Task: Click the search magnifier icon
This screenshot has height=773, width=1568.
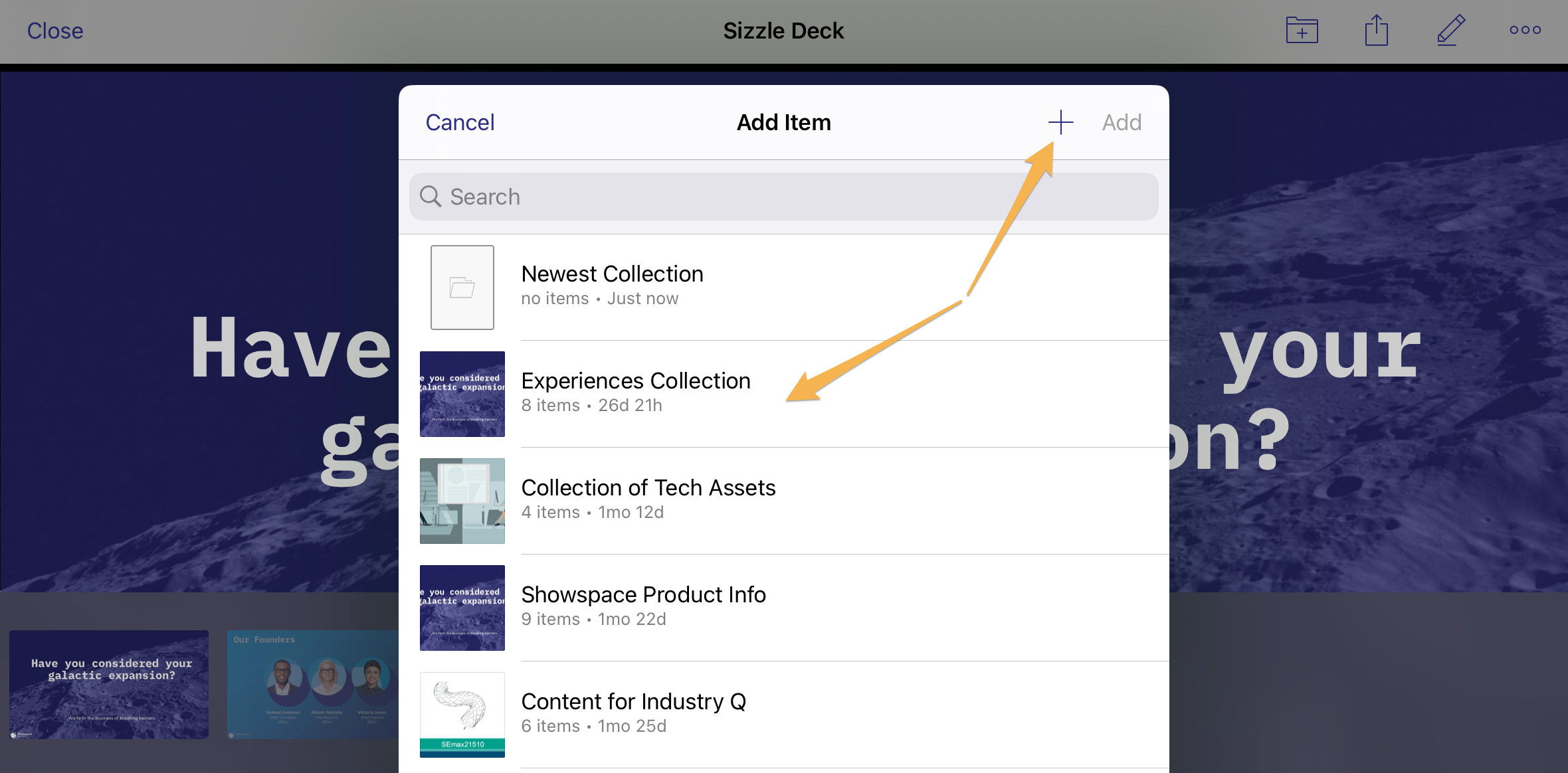Action: (x=431, y=197)
